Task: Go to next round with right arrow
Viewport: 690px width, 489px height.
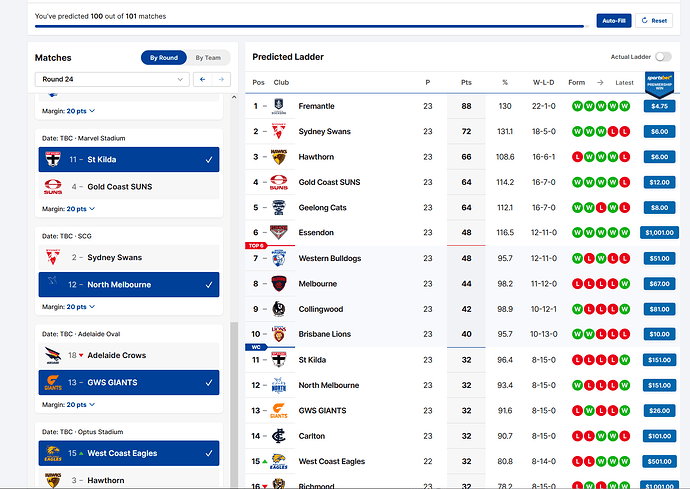Action: pyautogui.click(x=221, y=79)
